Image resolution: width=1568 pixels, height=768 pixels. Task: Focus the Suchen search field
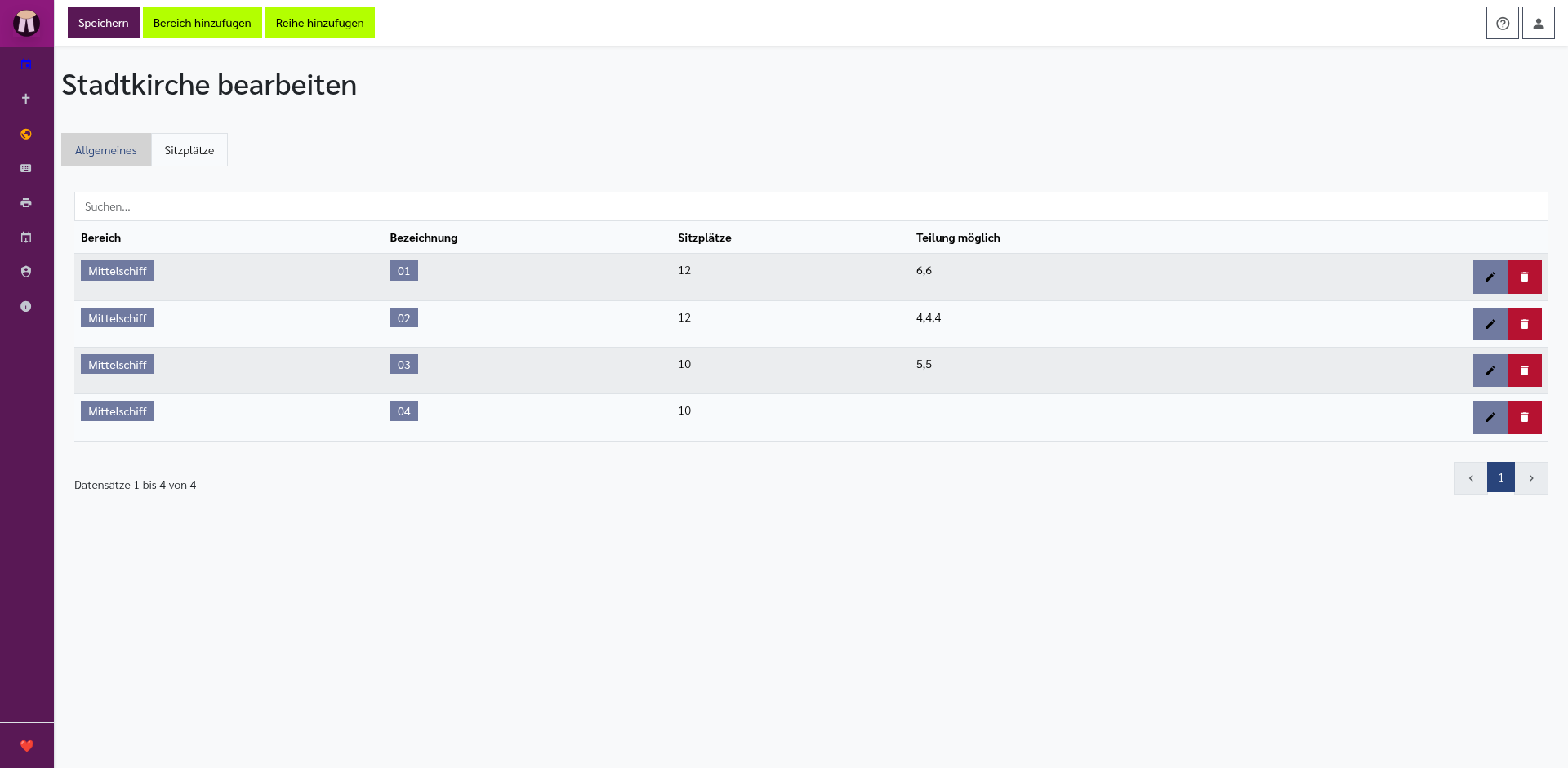(x=811, y=206)
